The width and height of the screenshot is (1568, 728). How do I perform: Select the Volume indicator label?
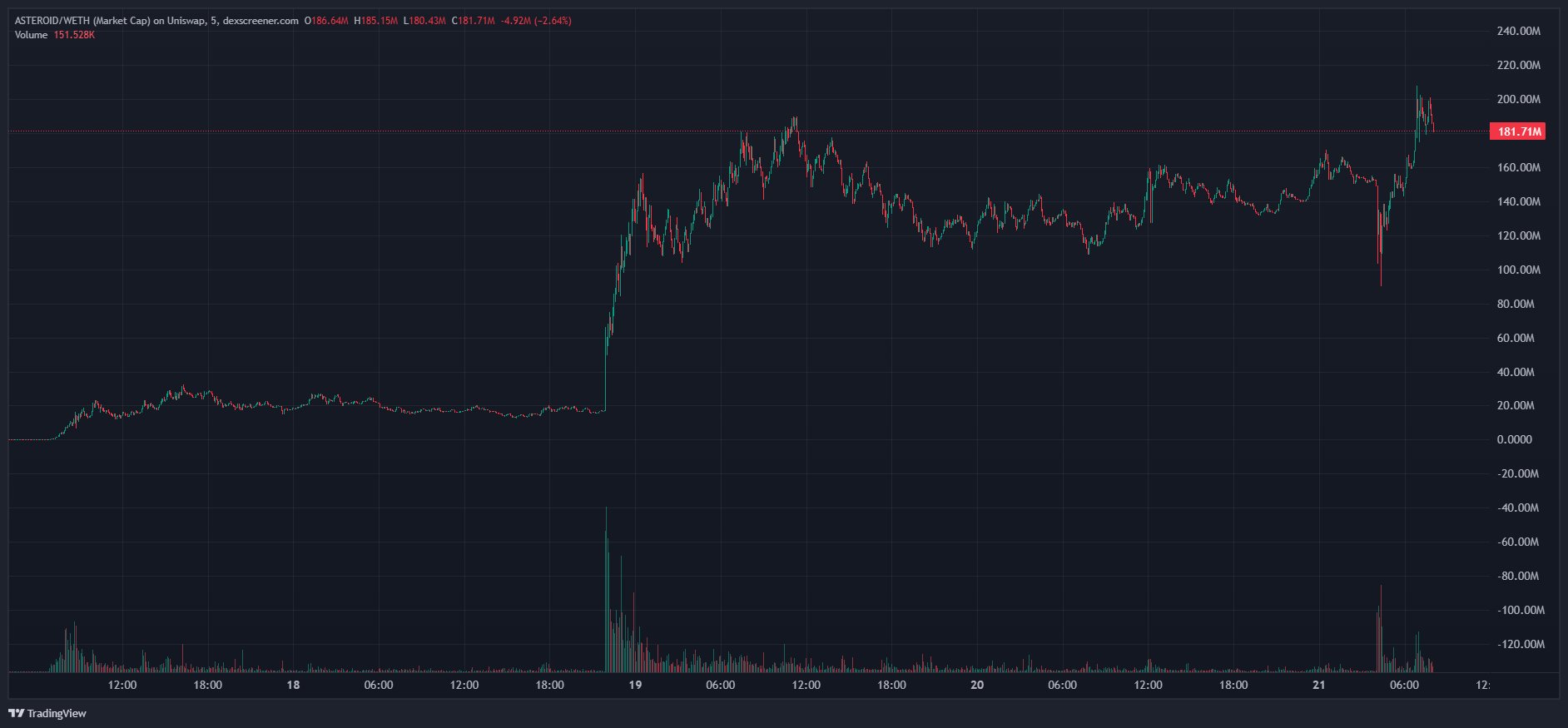[x=32, y=35]
